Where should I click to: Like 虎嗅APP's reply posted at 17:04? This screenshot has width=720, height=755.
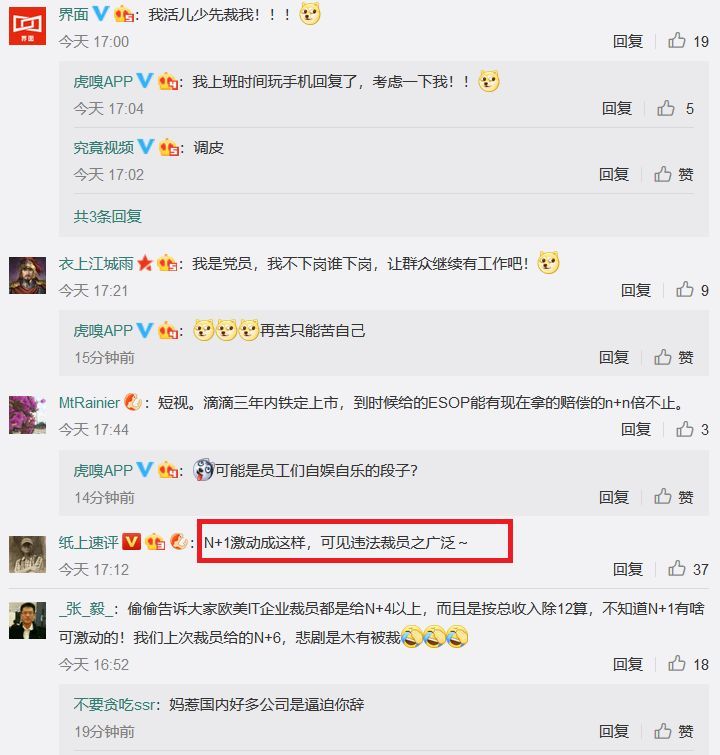[666, 108]
